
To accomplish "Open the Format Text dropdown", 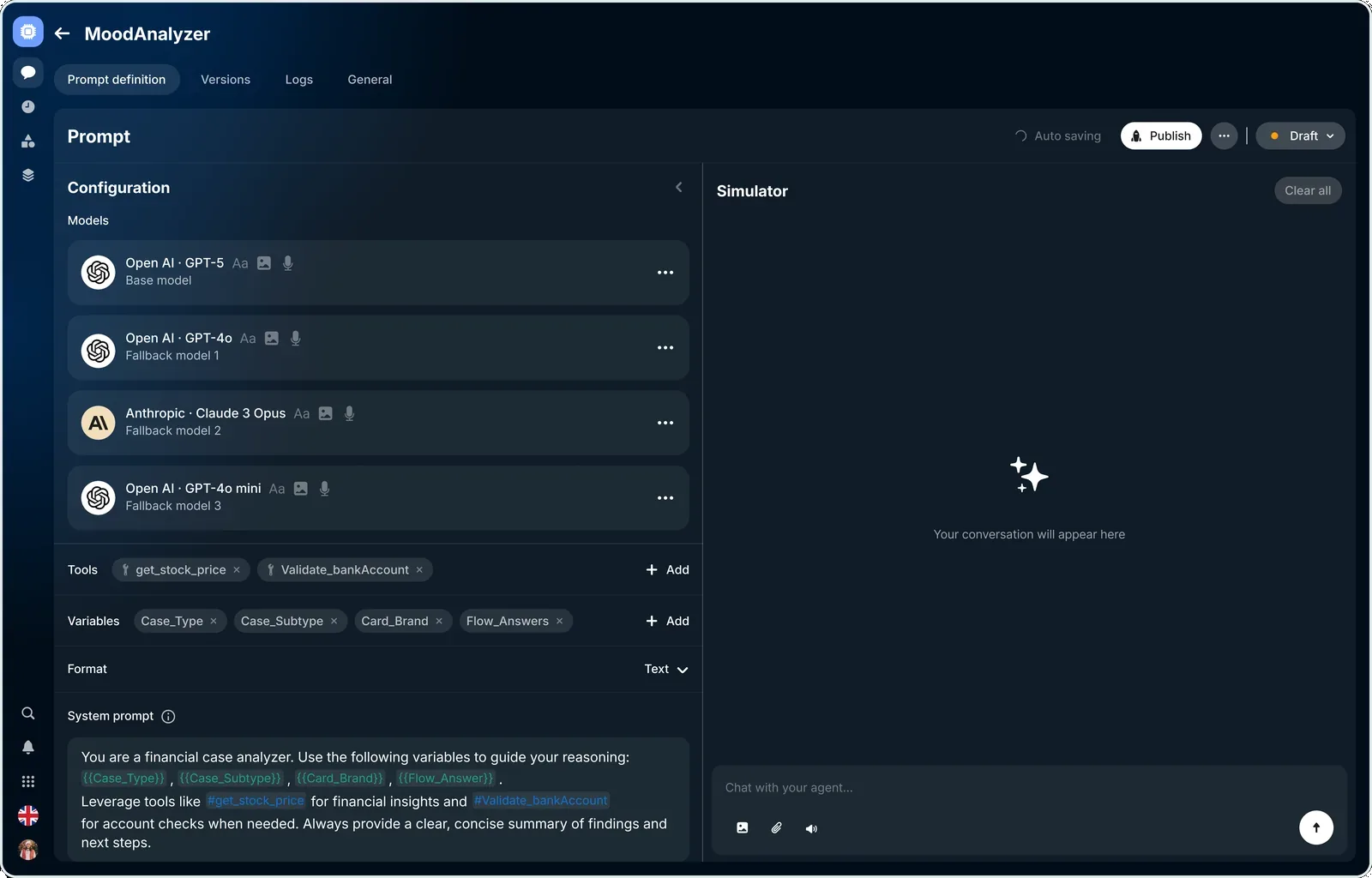I will (x=666, y=669).
